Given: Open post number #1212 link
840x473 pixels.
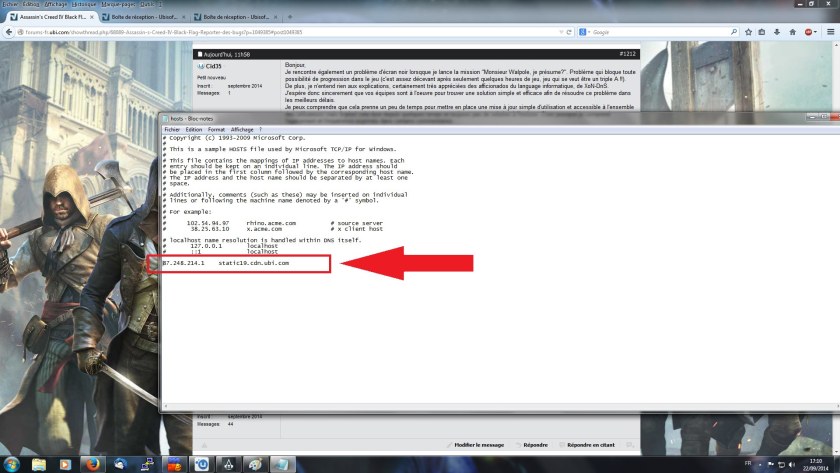Looking at the screenshot, I should tap(627, 54).
